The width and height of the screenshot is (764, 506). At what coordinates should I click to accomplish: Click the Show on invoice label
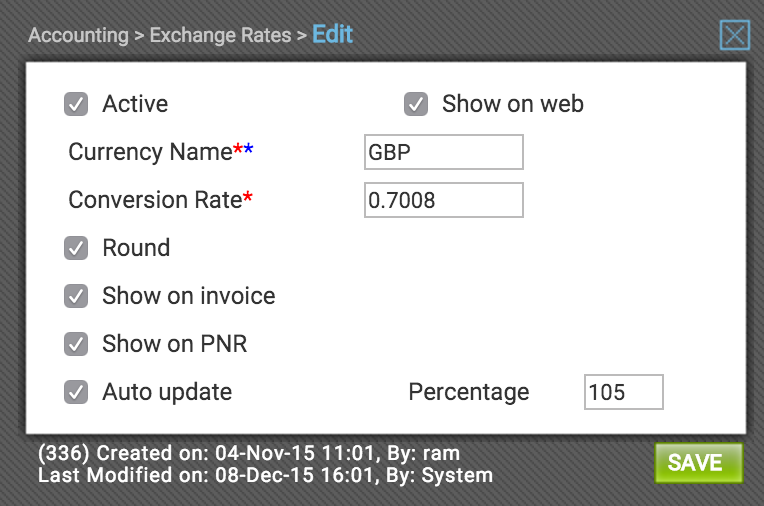click(x=189, y=296)
